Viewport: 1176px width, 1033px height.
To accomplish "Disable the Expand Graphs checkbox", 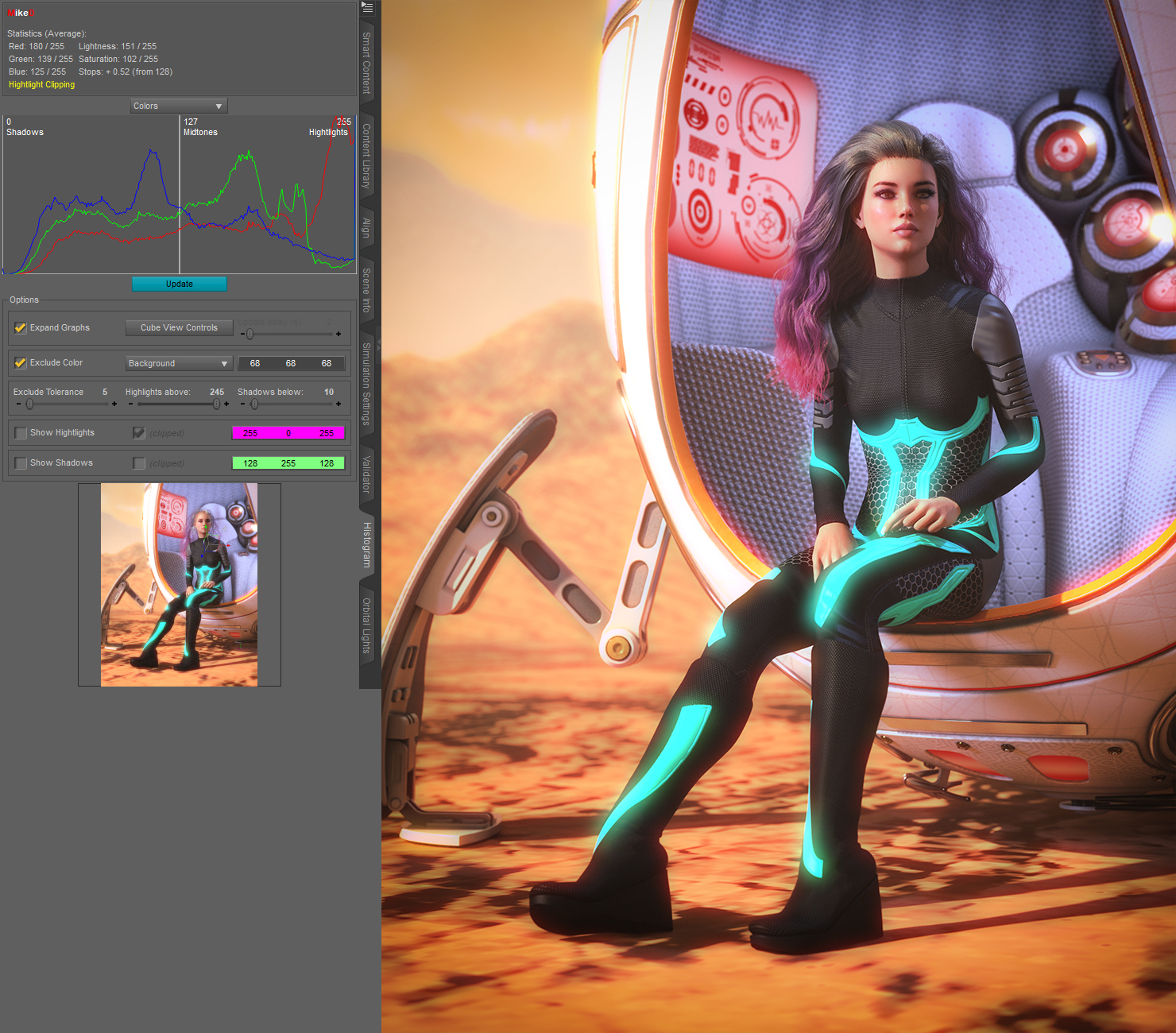I will 21,328.
